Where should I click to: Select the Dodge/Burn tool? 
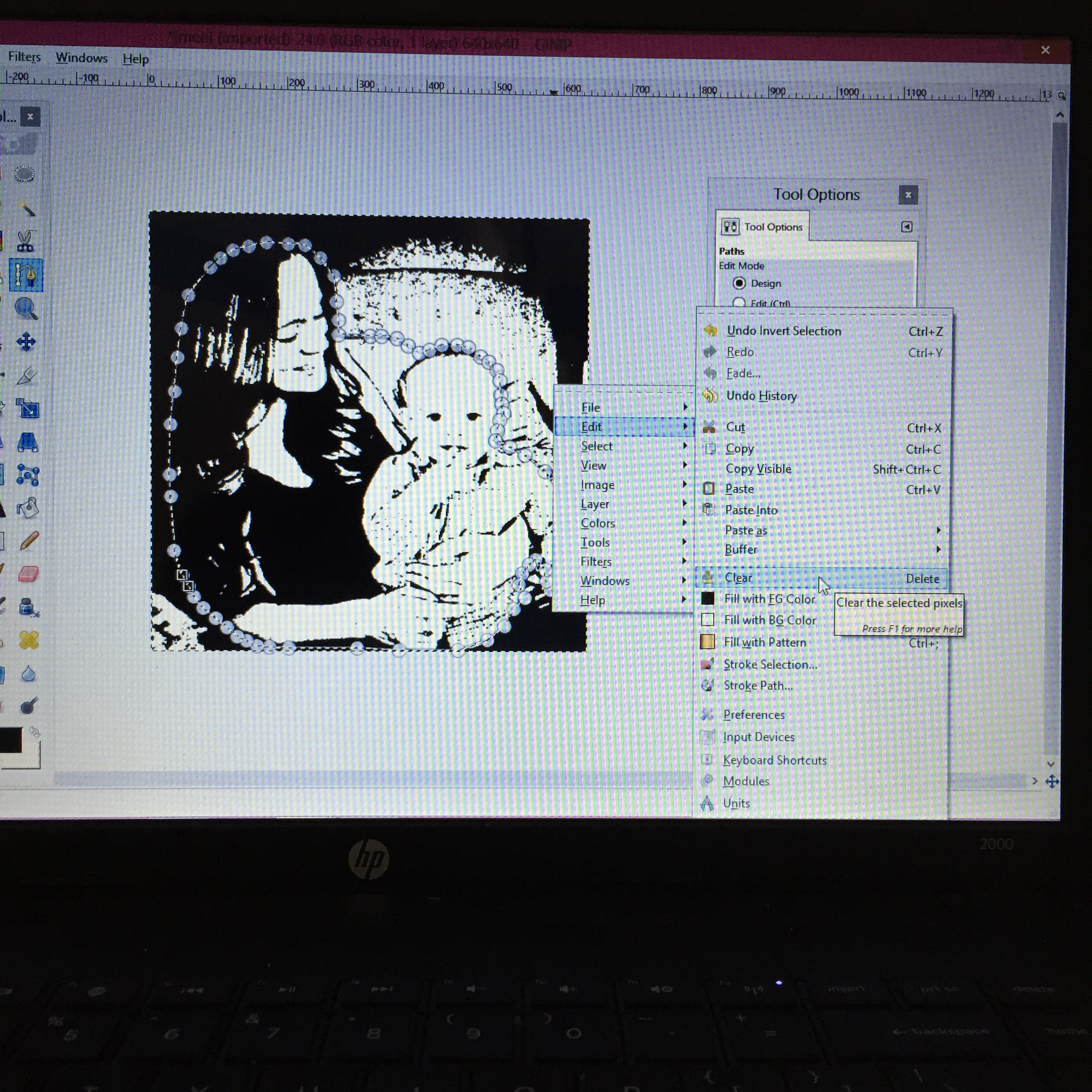click(29, 706)
